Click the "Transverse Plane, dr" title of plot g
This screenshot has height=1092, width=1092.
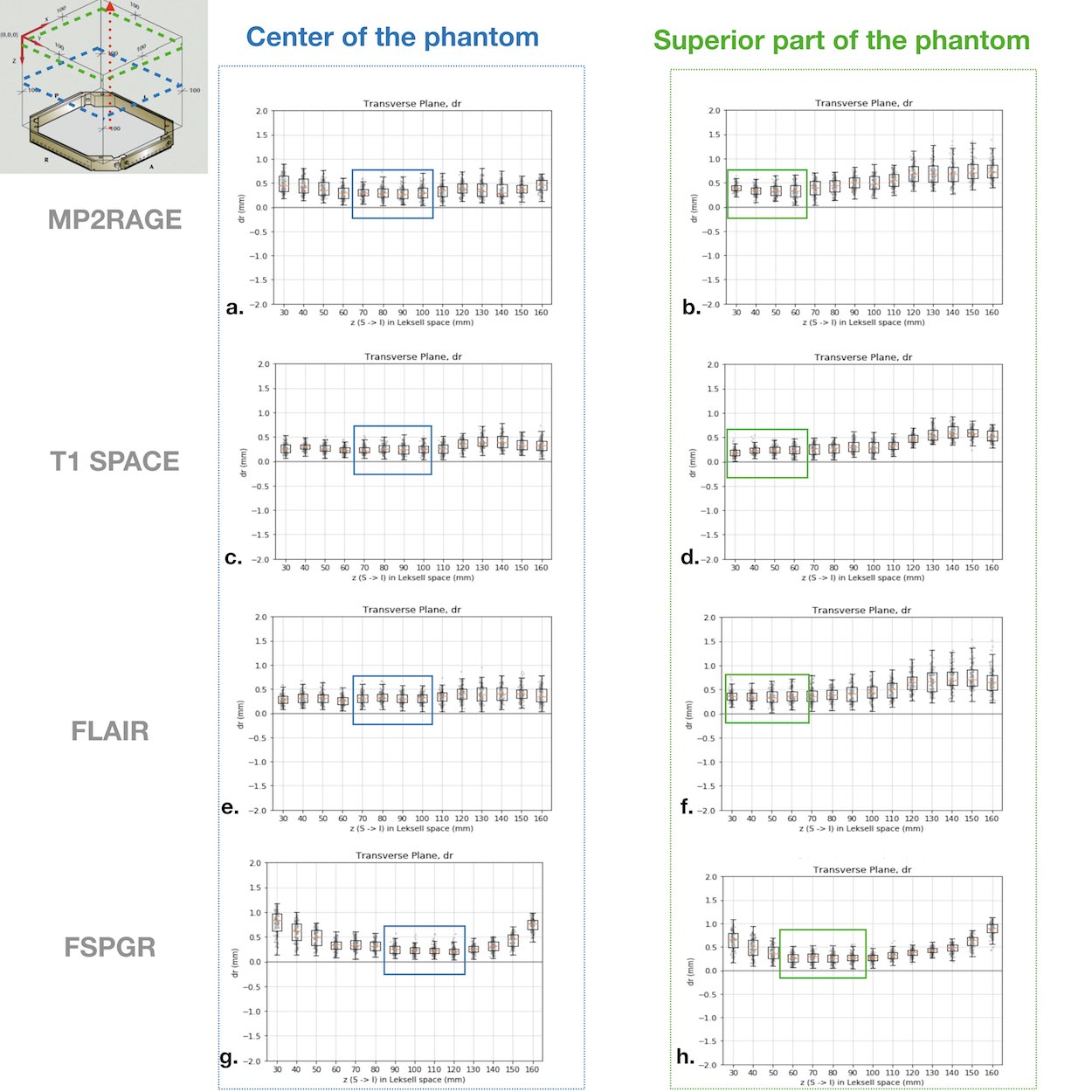[x=404, y=855]
